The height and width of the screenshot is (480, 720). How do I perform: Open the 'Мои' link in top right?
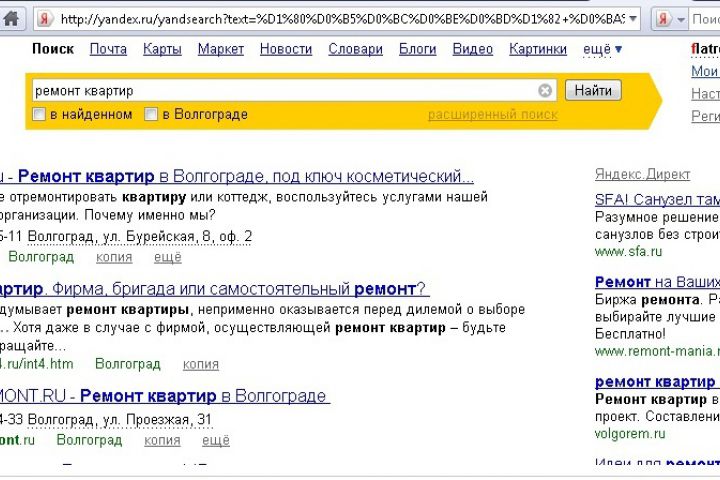705,71
